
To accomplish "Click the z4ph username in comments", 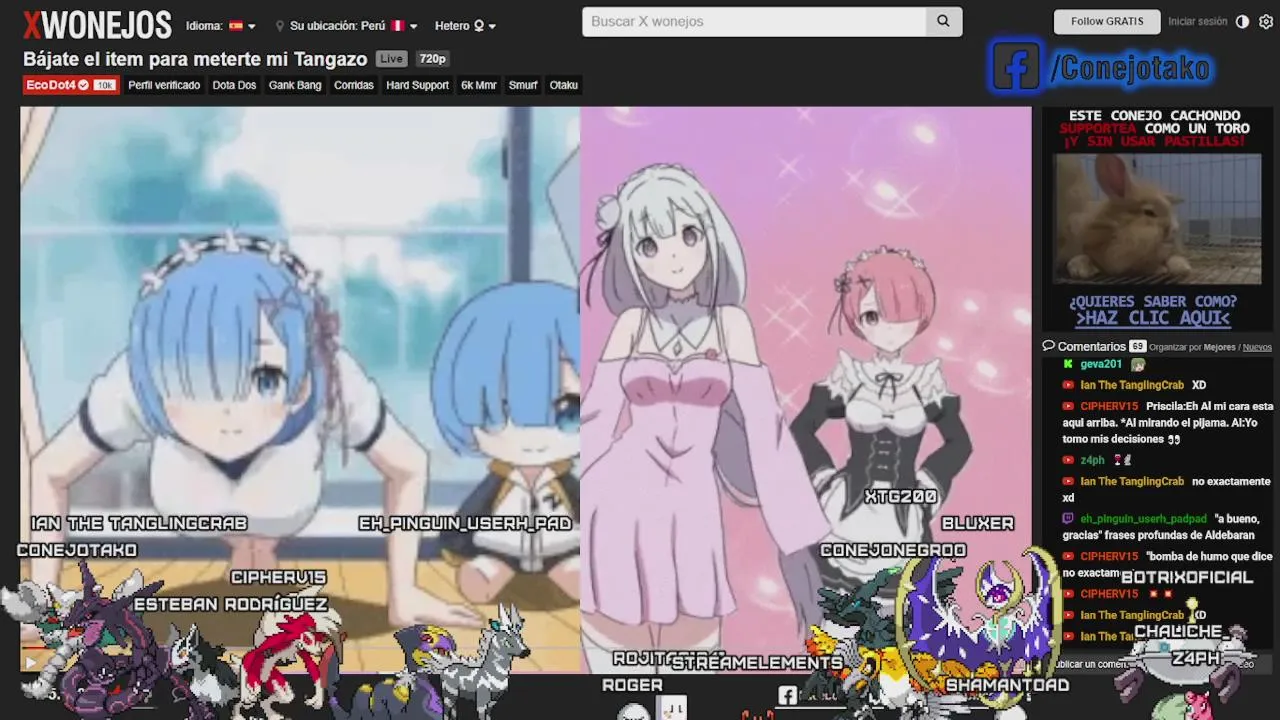I will point(1092,460).
